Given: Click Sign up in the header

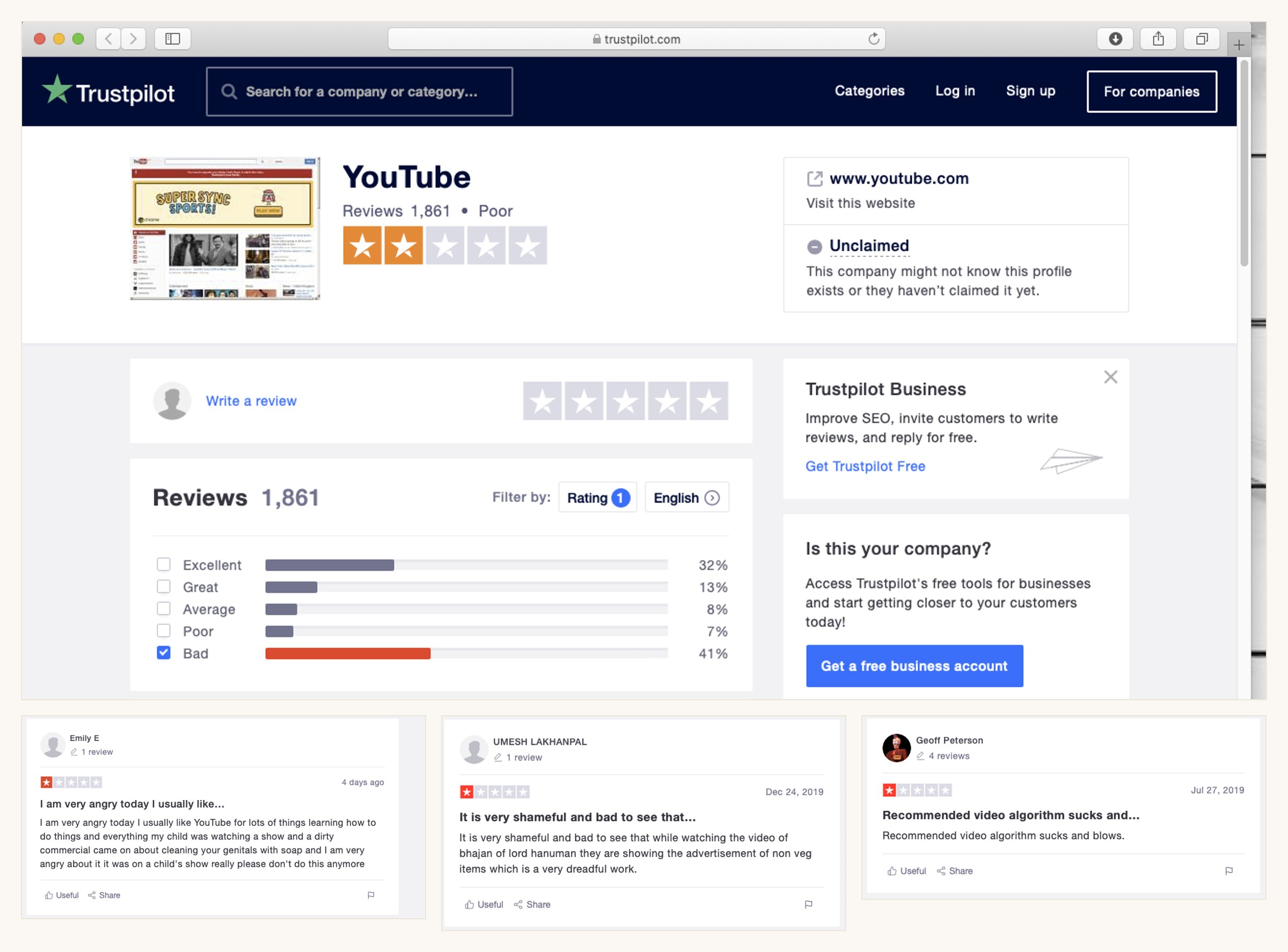Looking at the screenshot, I should [1030, 91].
